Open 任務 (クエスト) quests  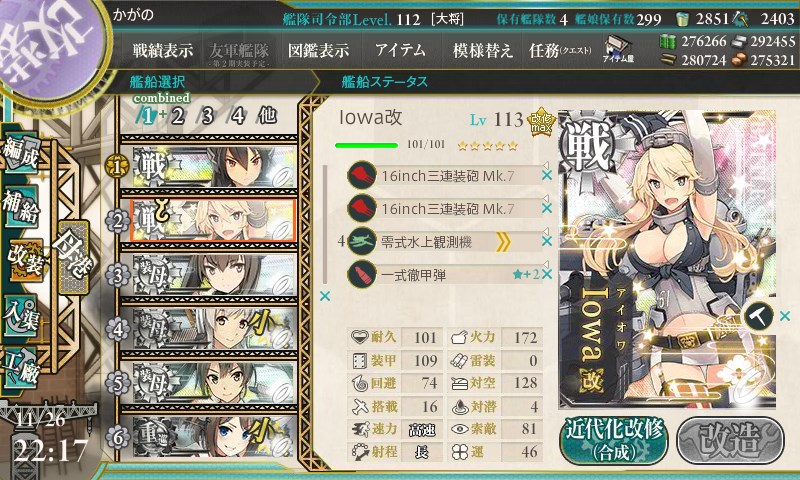(560, 50)
